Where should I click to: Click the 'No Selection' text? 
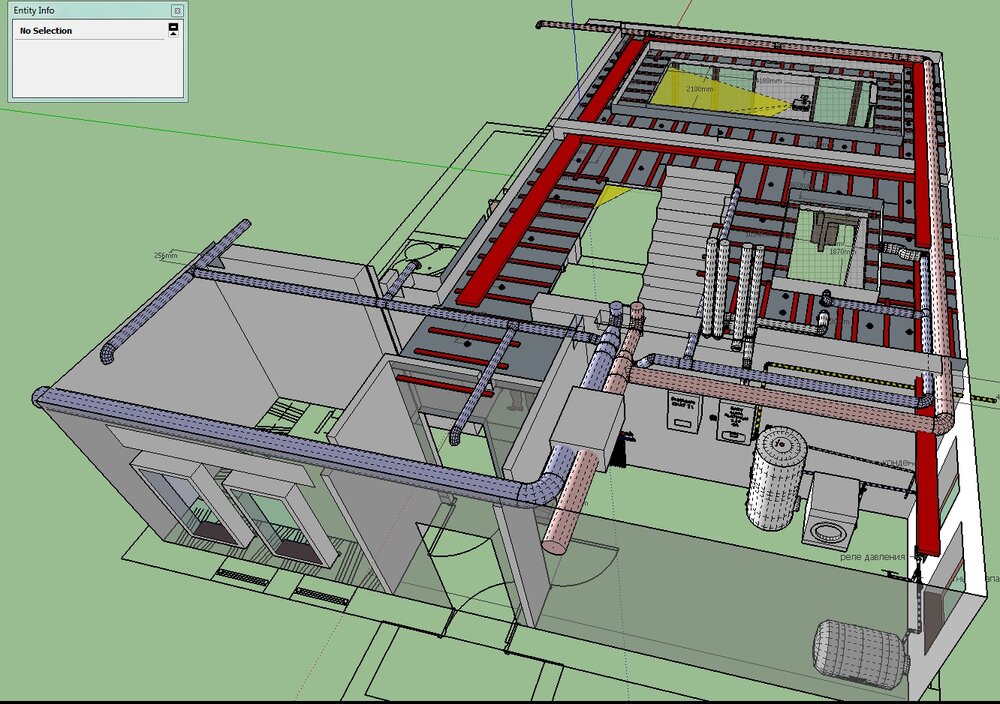pos(46,31)
